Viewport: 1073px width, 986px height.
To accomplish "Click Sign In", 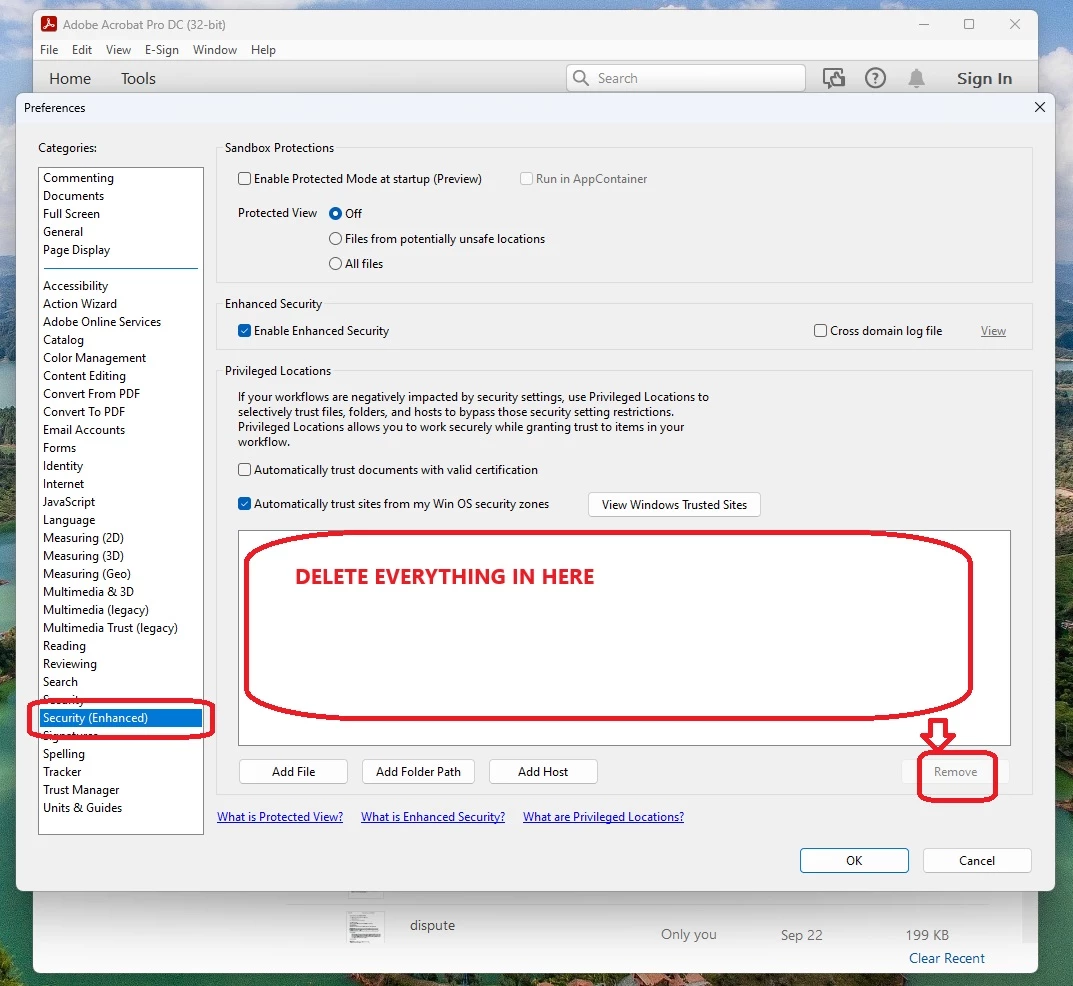I will (984, 79).
